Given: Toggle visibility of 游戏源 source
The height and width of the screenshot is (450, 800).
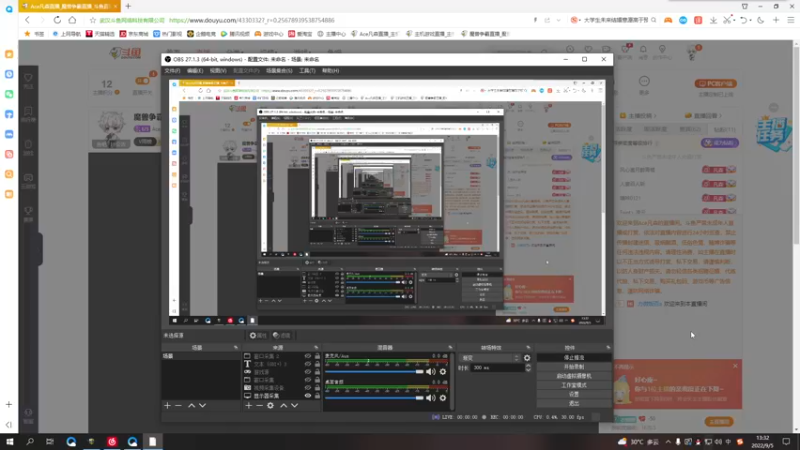Looking at the screenshot, I should (x=308, y=372).
